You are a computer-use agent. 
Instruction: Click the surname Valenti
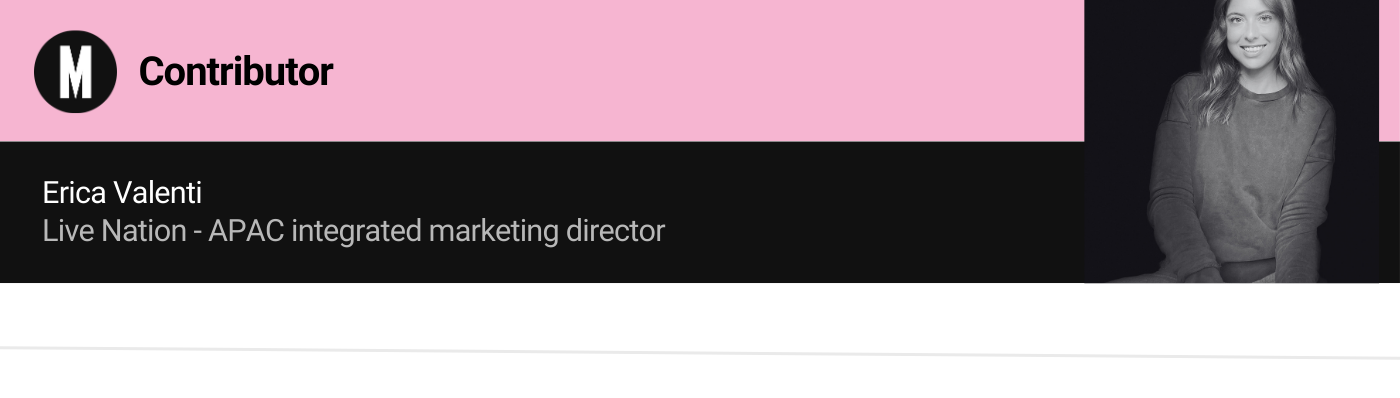159,193
